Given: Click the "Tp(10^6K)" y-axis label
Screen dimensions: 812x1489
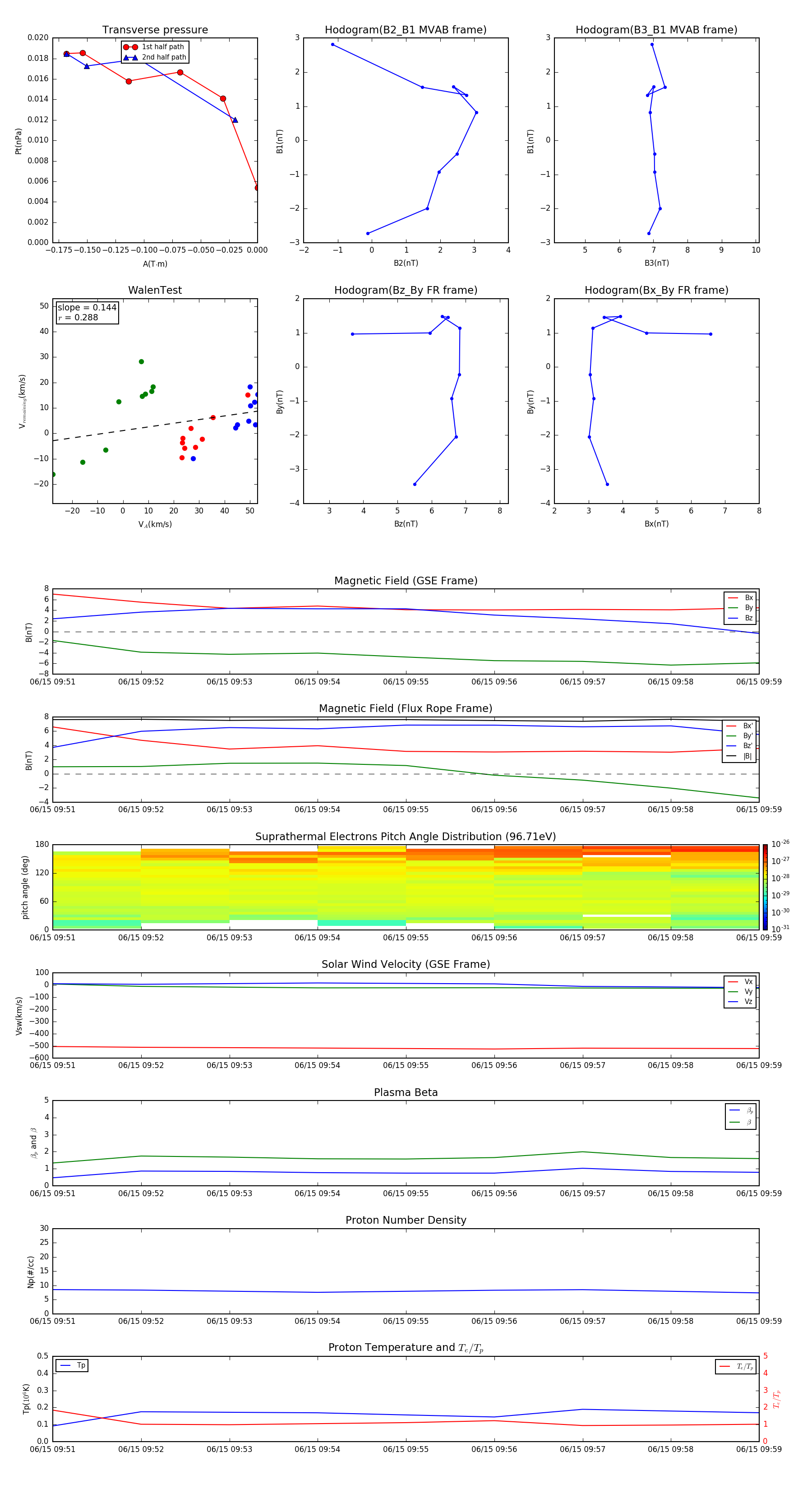Looking at the screenshot, I should [x=26, y=1399].
